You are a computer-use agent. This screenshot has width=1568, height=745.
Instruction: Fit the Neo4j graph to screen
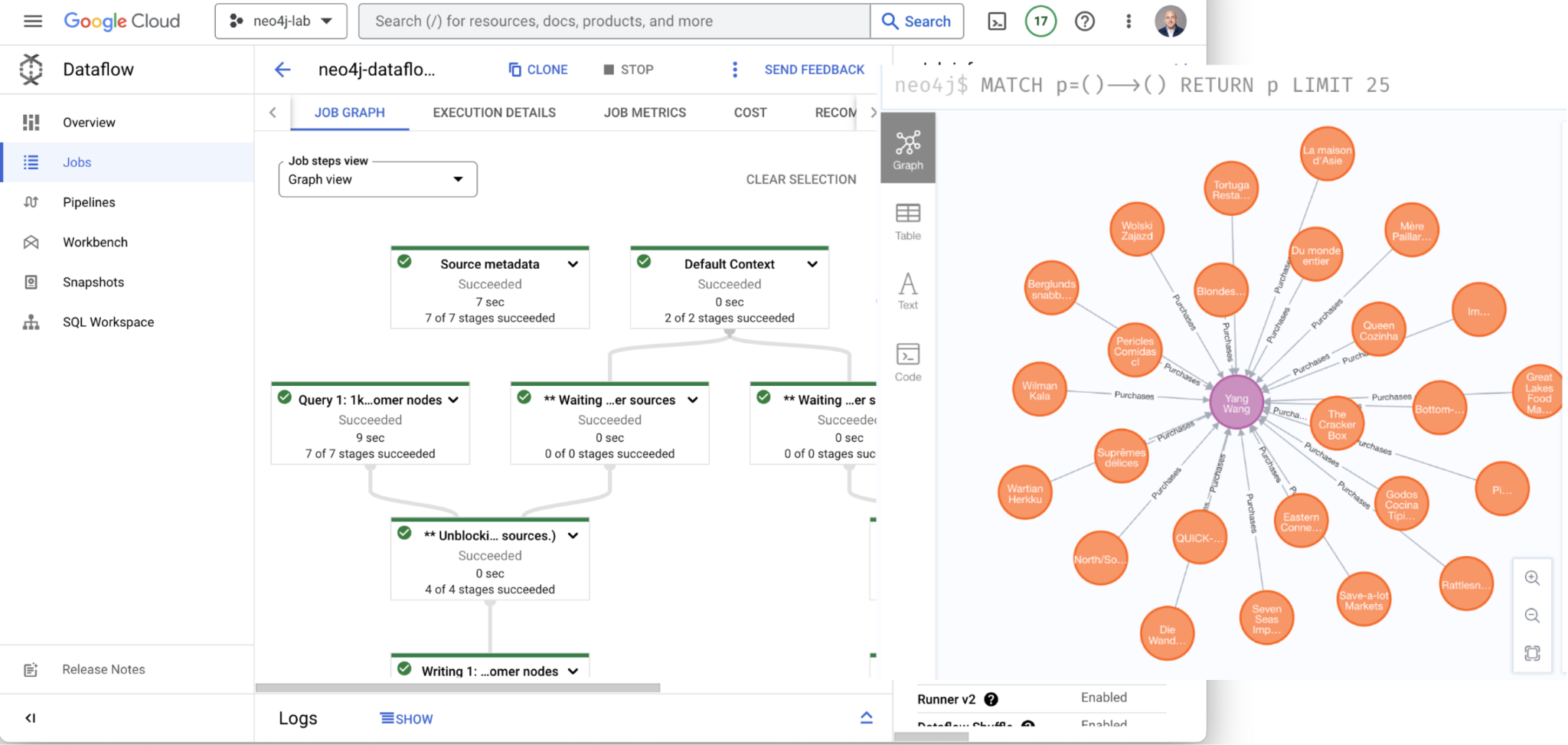point(1532,653)
